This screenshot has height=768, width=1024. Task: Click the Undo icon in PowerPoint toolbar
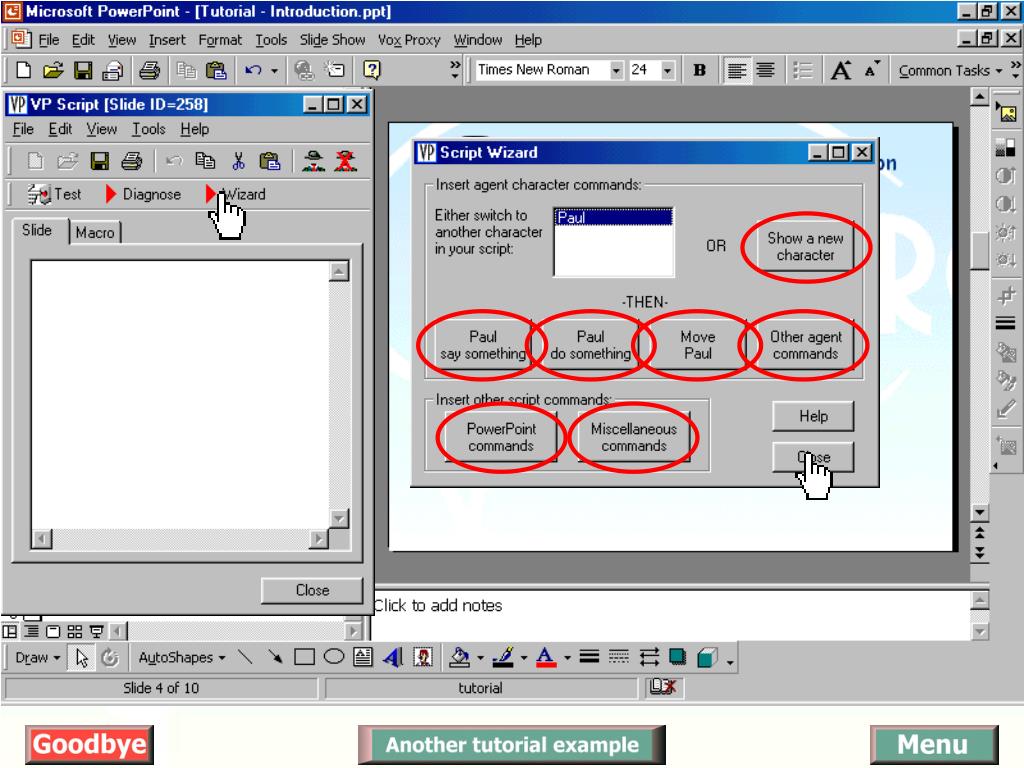click(253, 70)
